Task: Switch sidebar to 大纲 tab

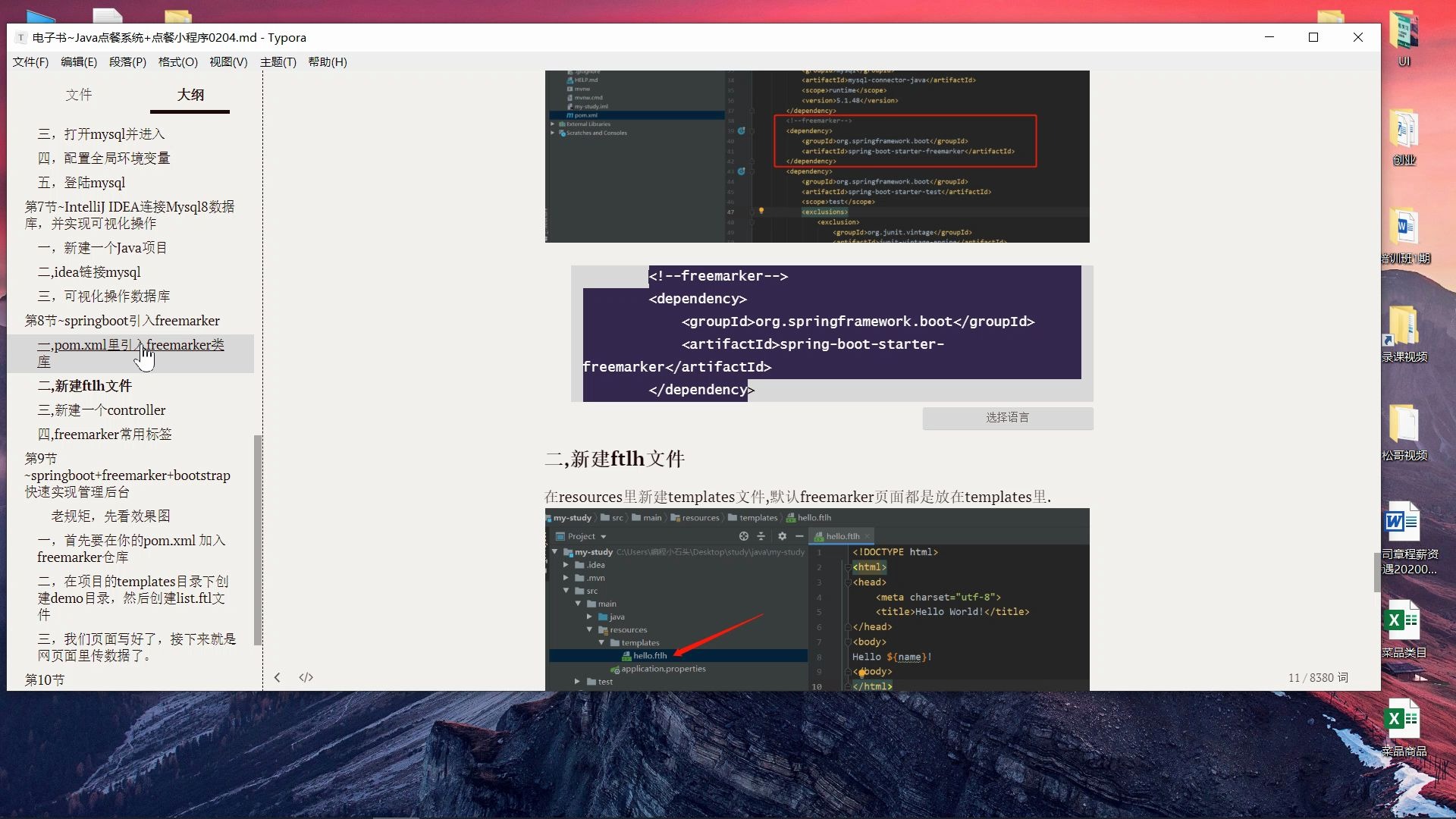Action: tap(190, 95)
